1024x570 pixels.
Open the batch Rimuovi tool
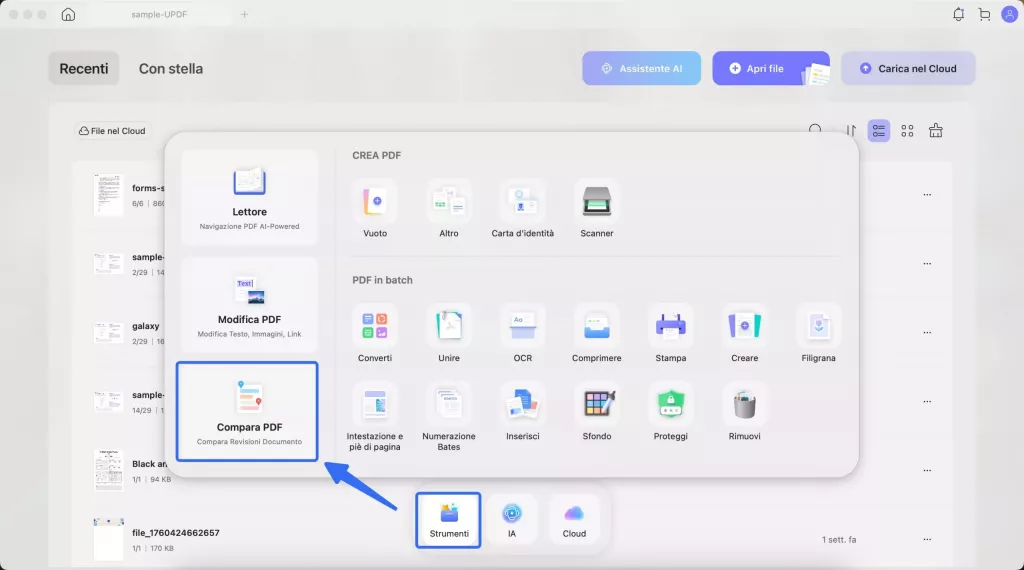click(x=744, y=411)
